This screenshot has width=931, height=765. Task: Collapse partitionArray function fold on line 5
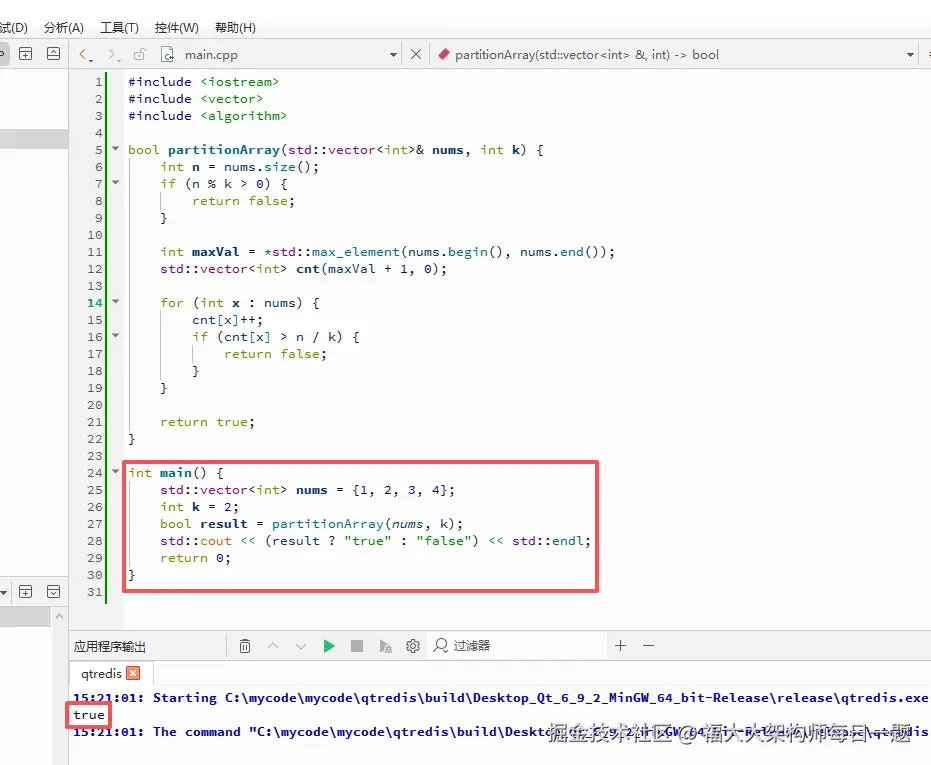coord(116,148)
